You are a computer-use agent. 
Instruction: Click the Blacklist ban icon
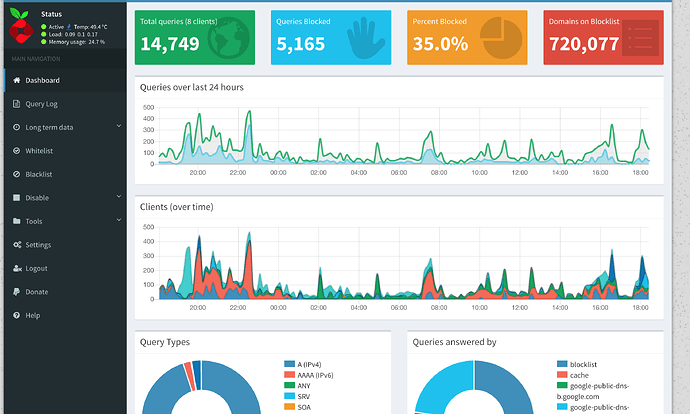tap(17, 174)
